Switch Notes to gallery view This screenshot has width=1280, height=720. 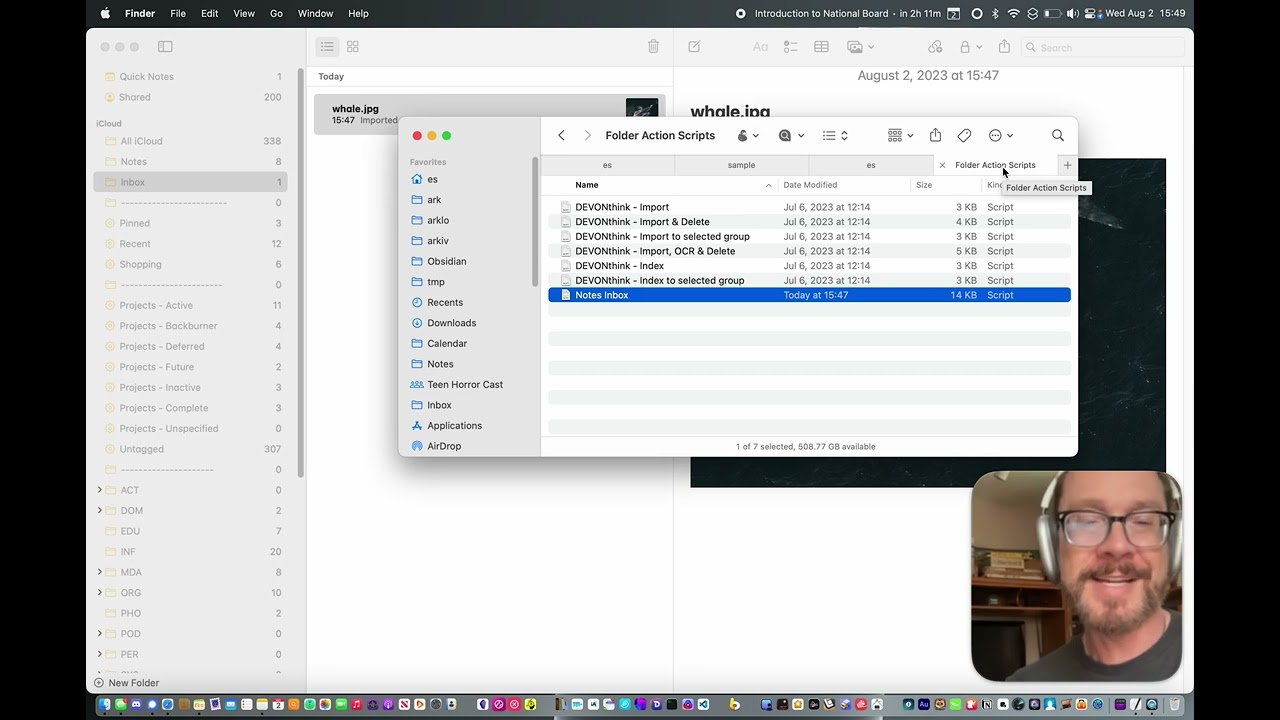[x=353, y=47]
